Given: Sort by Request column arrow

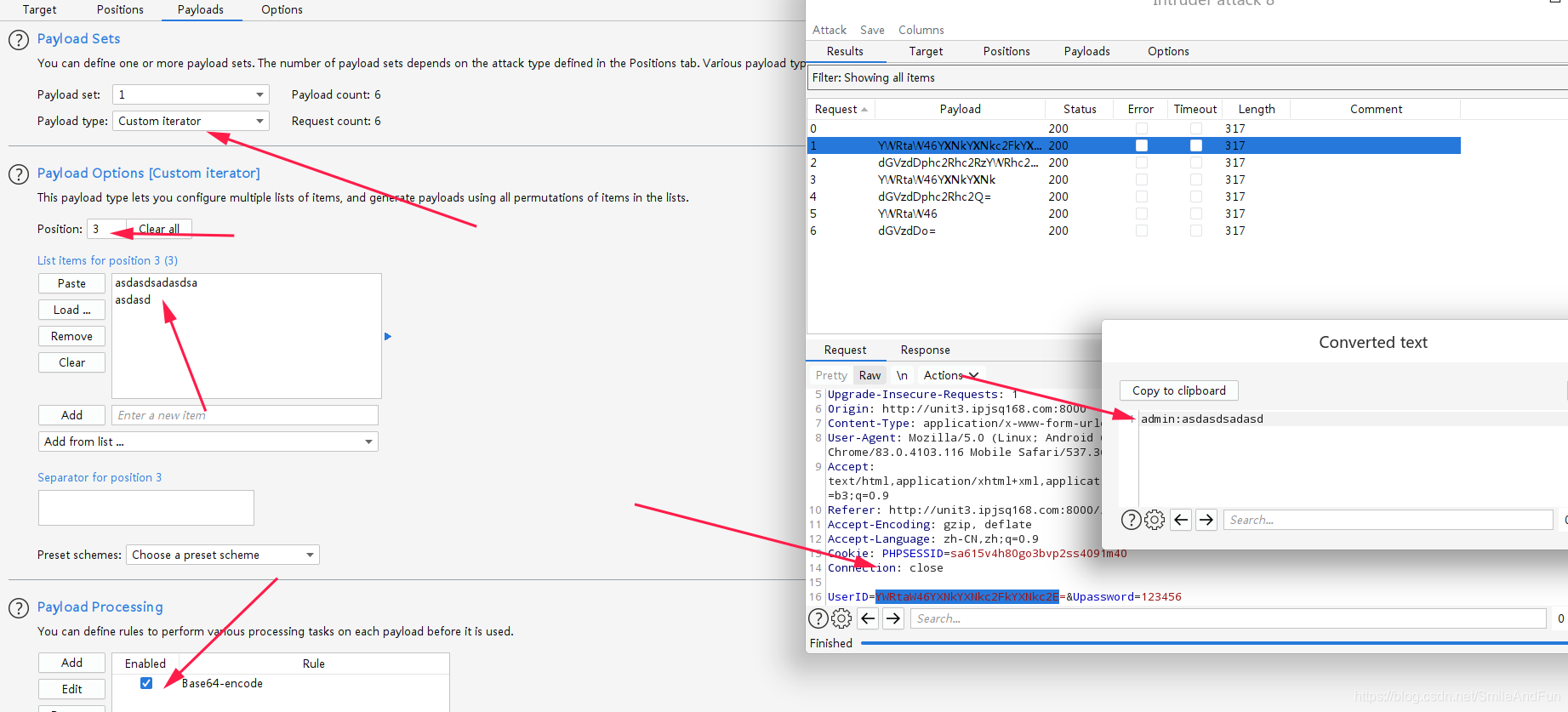Looking at the screenshot, I should click(864, 110).
